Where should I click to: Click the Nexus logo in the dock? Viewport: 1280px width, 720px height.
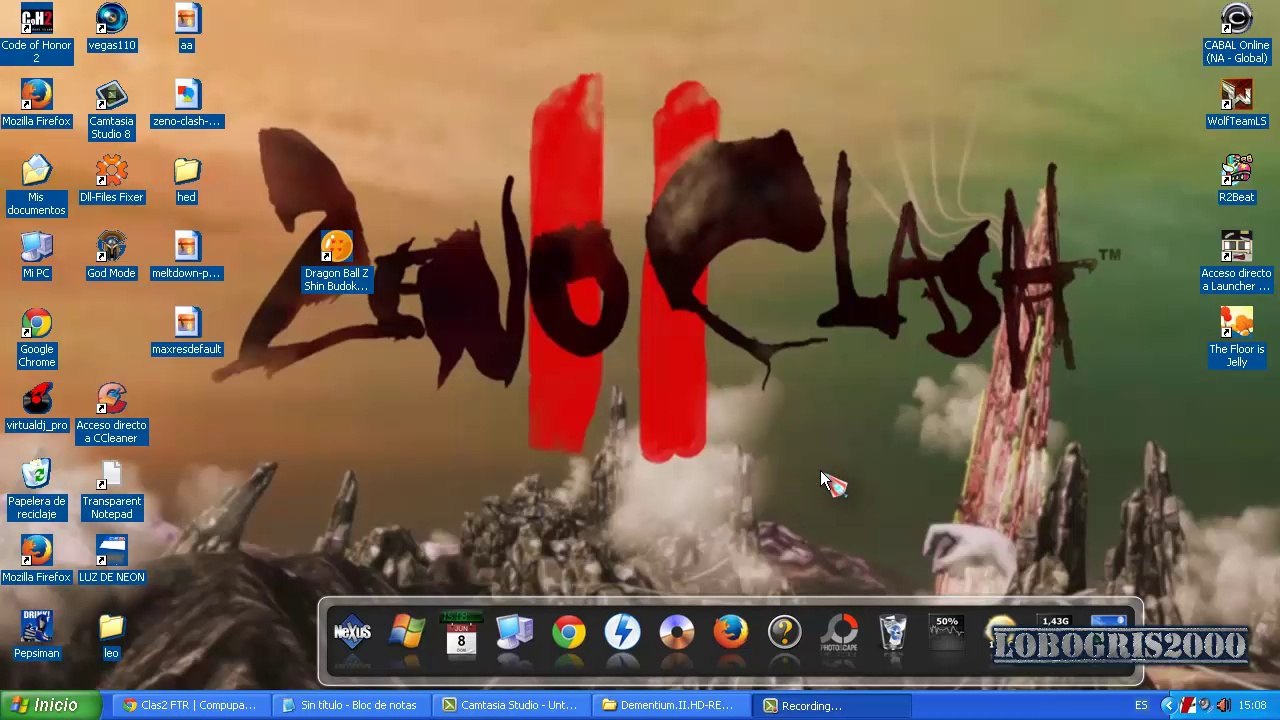[352, 632]
